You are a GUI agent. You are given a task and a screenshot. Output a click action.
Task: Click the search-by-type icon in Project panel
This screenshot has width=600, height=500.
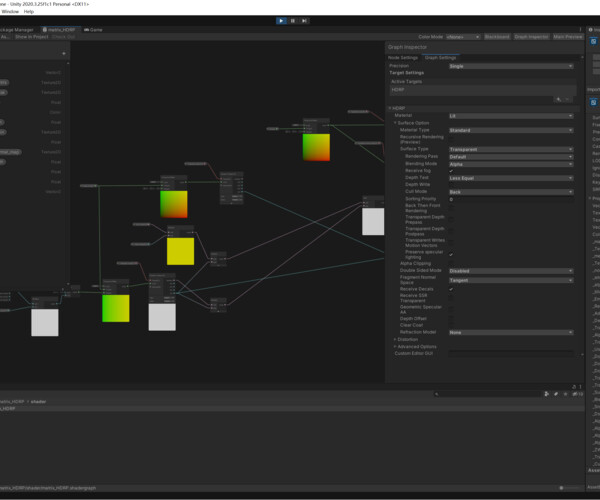click(547, 394)
